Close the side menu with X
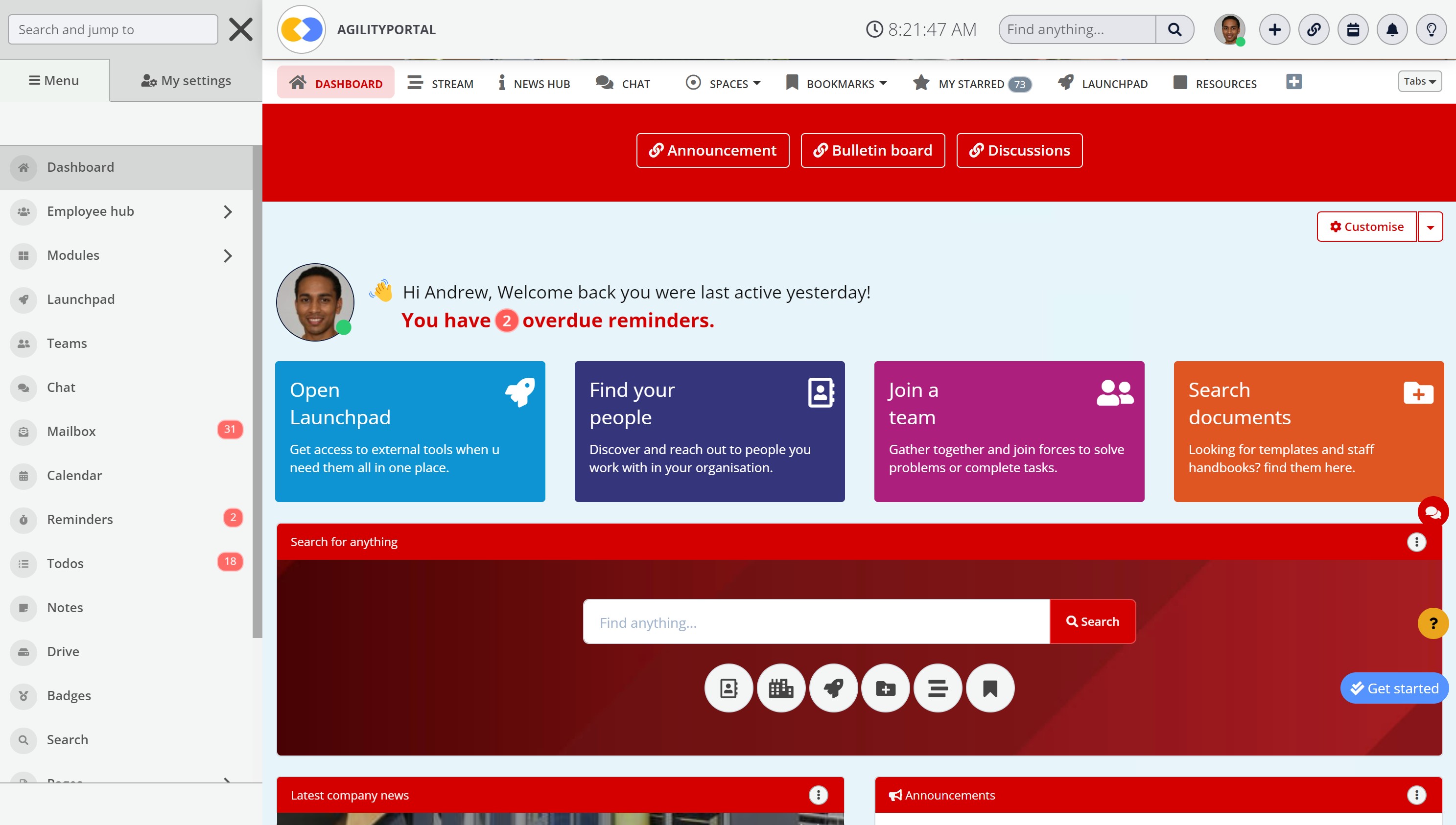Viewport: 1456px width, 825px height. [x=240, y=29]
